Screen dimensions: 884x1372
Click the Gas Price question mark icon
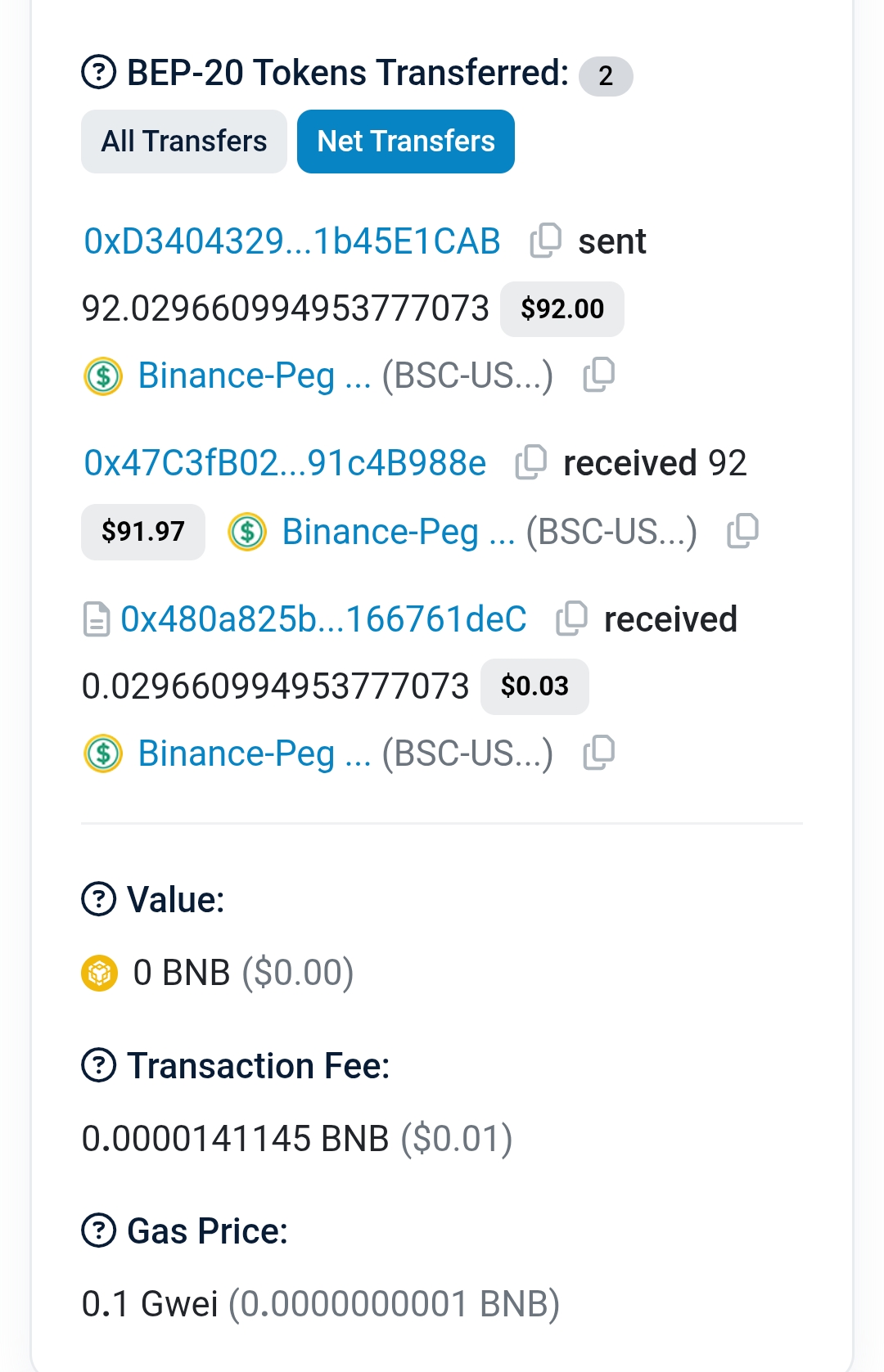click(99, 1230)
